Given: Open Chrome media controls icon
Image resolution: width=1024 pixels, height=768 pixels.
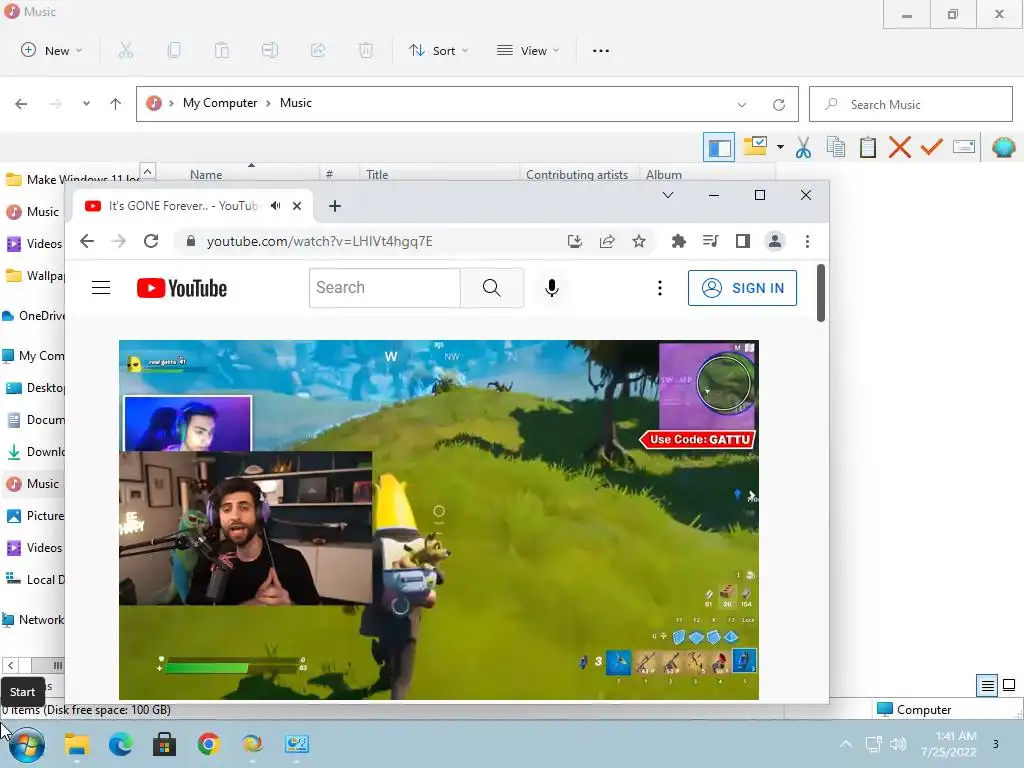Looking at the screenshot, I should 711,242.
